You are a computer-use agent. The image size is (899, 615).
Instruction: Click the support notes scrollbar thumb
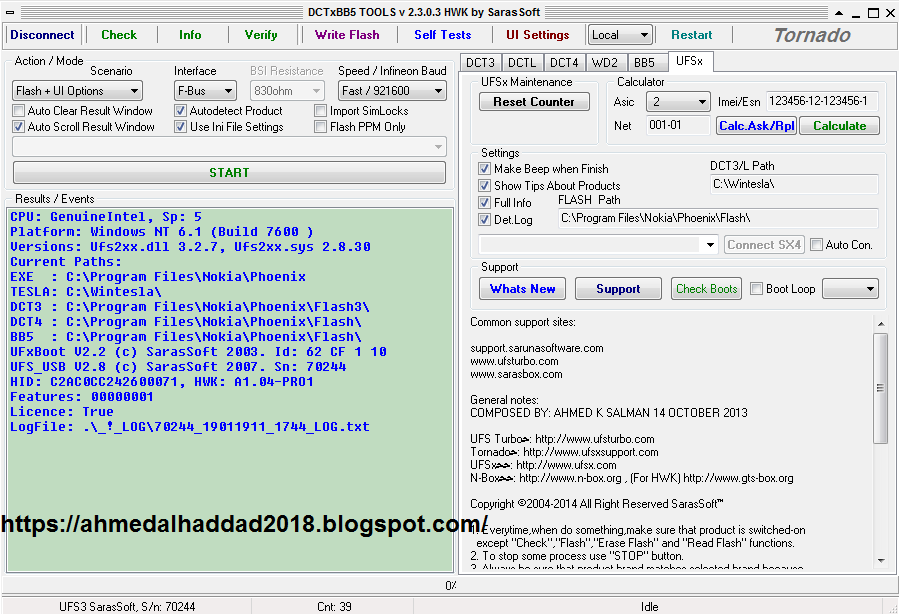coord(881,388)
